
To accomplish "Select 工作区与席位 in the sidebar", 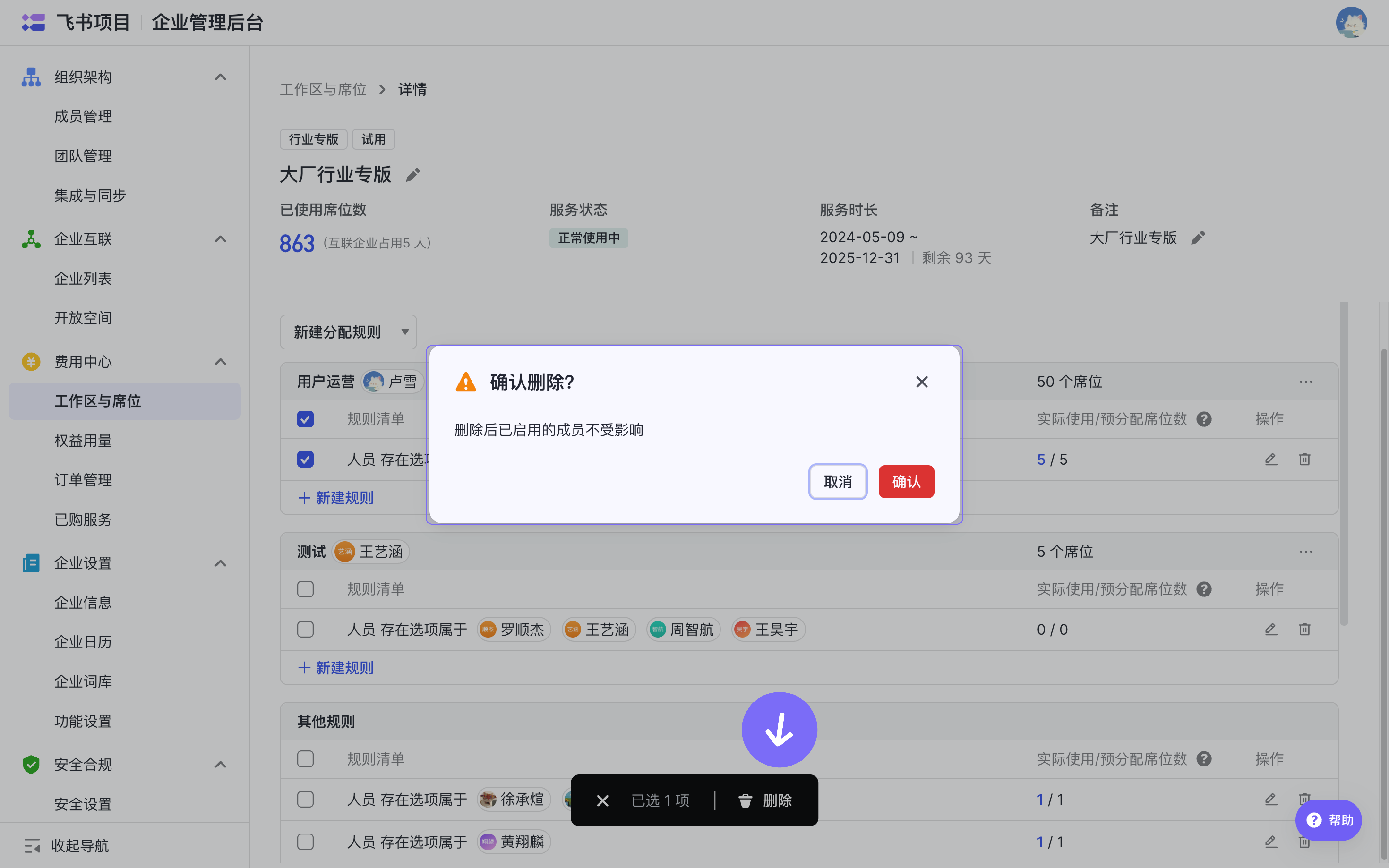I will [124, 401].
